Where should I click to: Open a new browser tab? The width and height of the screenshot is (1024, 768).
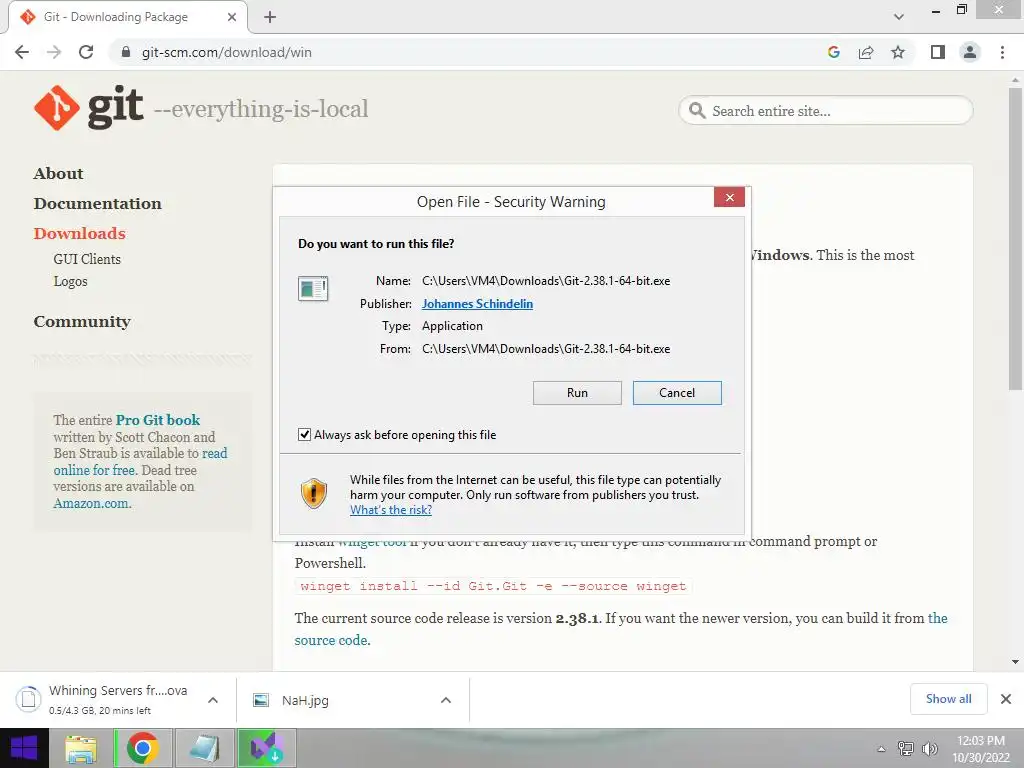pos(270,17)
